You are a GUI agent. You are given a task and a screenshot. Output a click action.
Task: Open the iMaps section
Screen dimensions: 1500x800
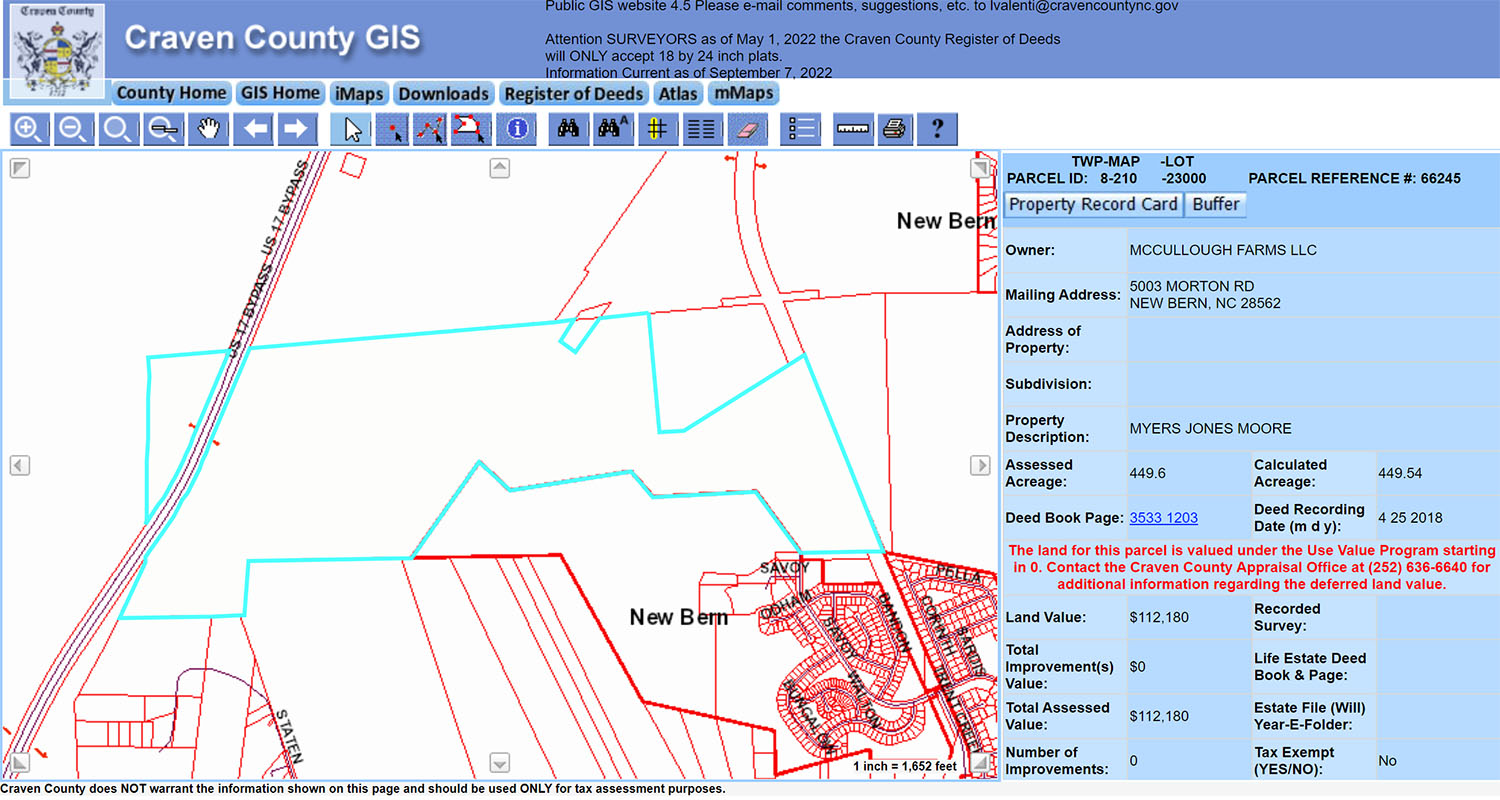(359, 93)
